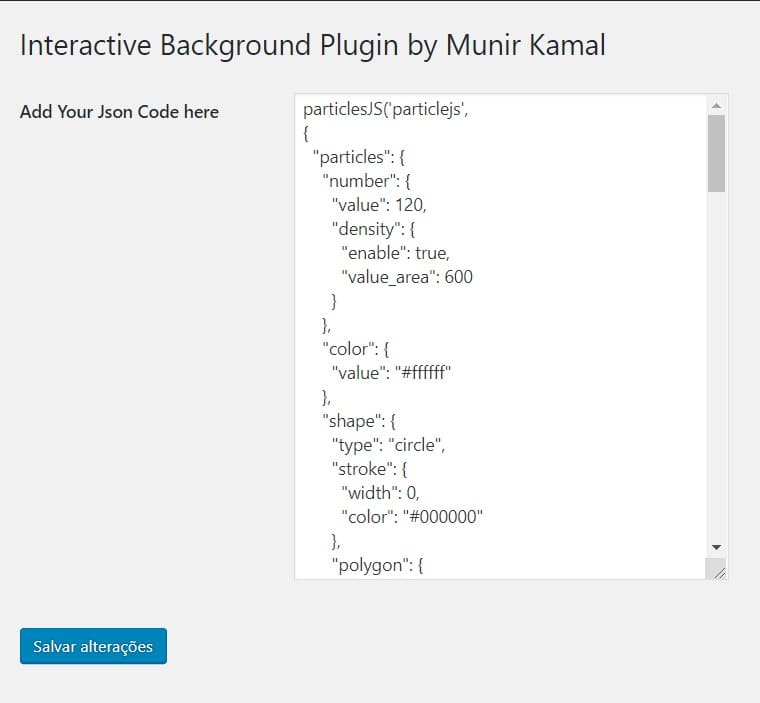Click the "Add Your Json Code here" label
The width and height of the screenshot is (760, 703).
click(x=119, y=112)
